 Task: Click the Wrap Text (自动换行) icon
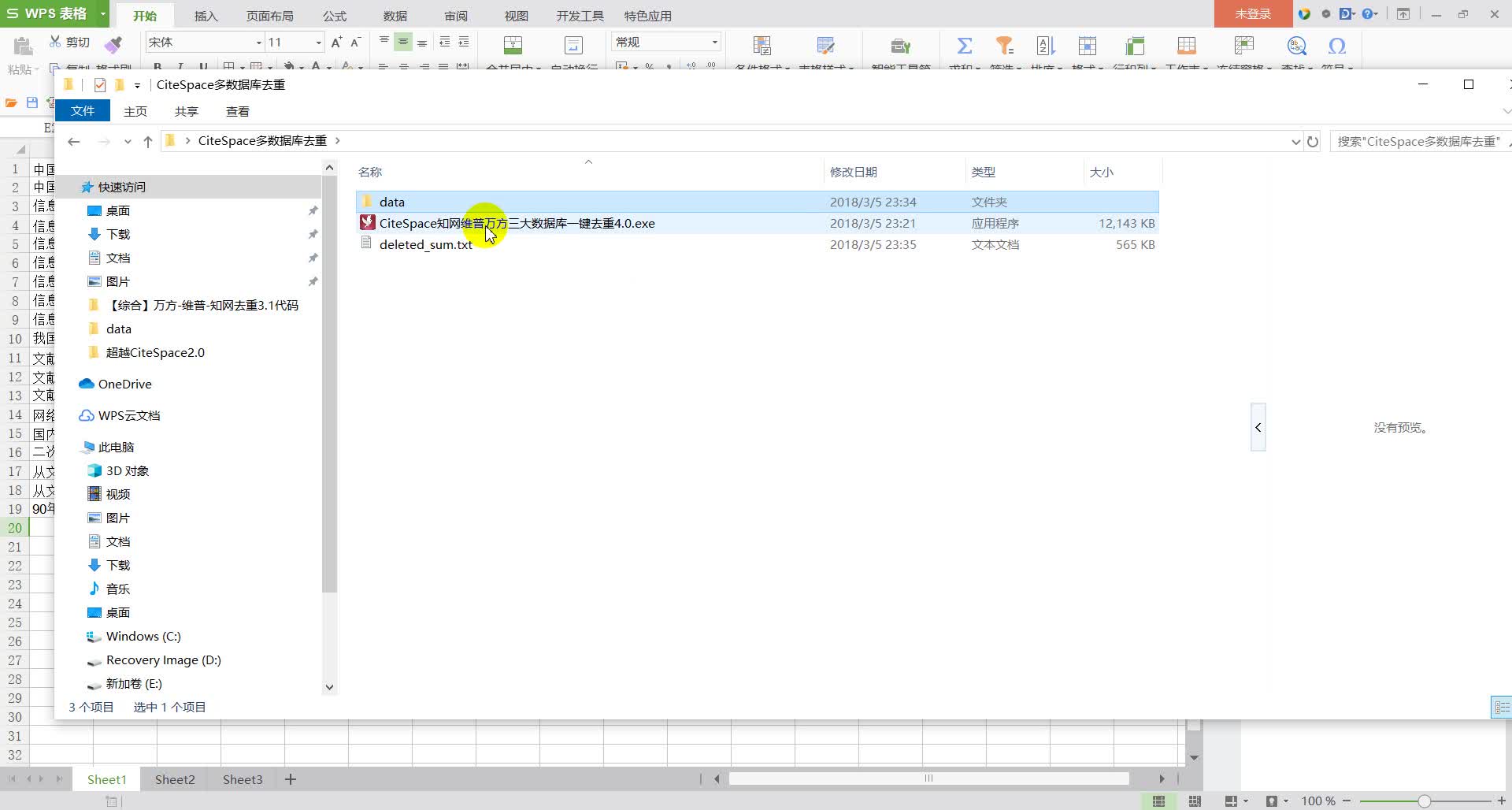574,46
